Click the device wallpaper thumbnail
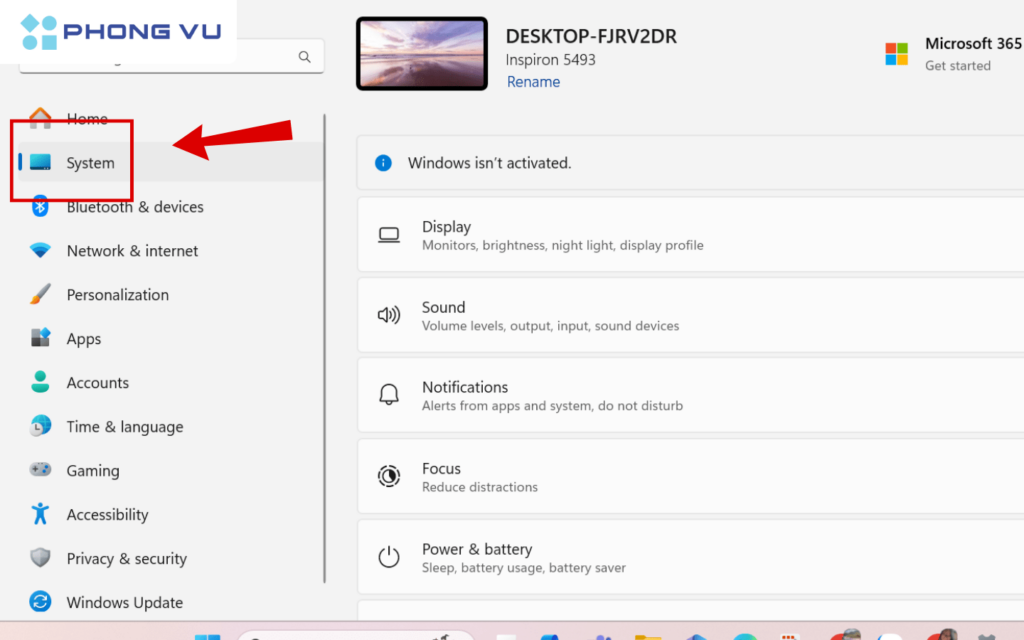1024x640 pixels. click(x=421, y=53)
